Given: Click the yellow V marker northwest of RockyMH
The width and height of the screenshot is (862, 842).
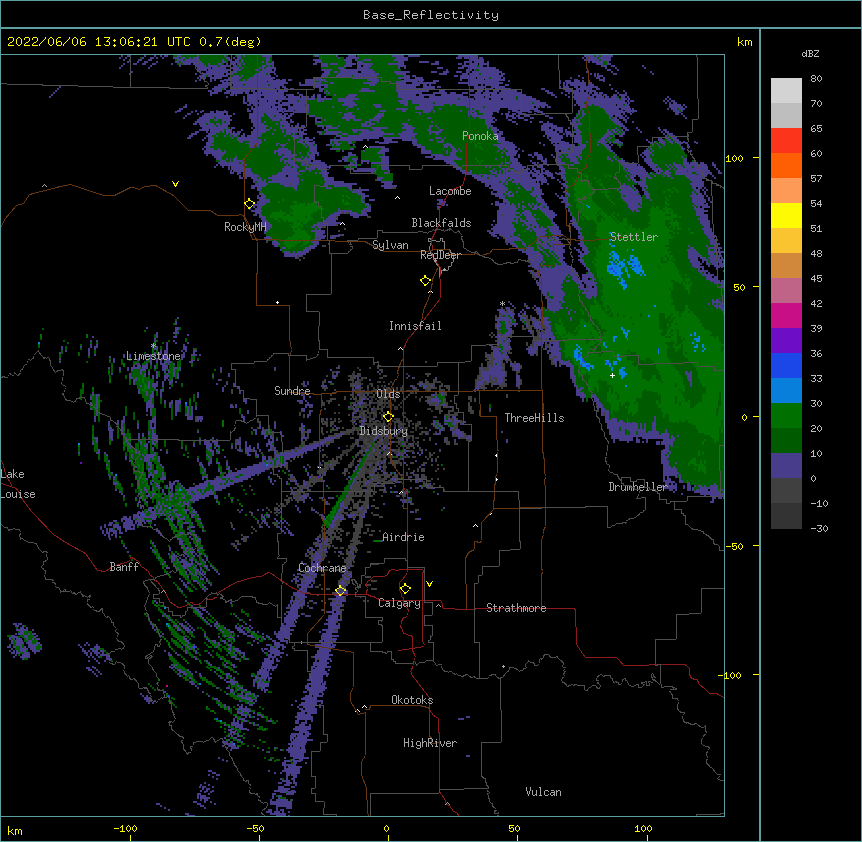Looking at the screenshot, I should coord(175,184).
